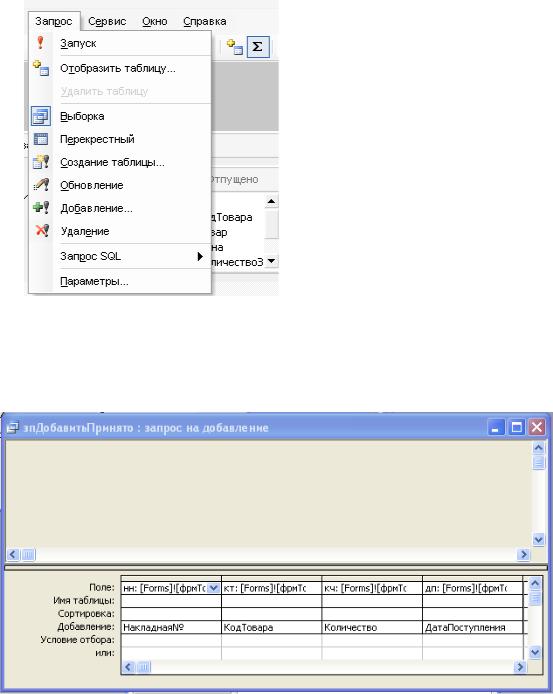Screen dimensions: 553x694
Task: Click grid vertical scroll up arrow
Action: click(x=535, y=584)
